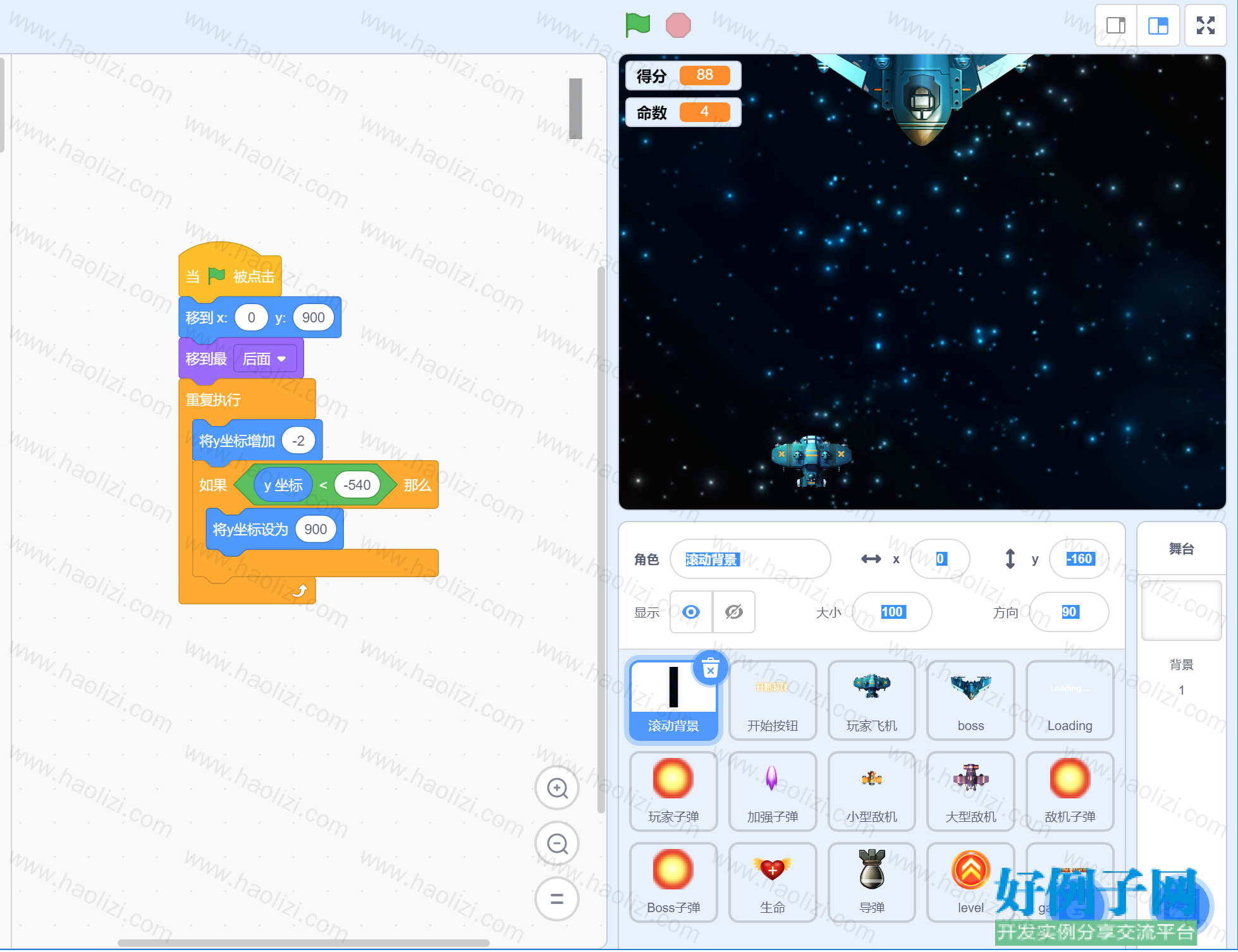Viewport: 1238px width, 952px height.
Task: Edit -540 in the comparison block
Action: coord(357,485)
